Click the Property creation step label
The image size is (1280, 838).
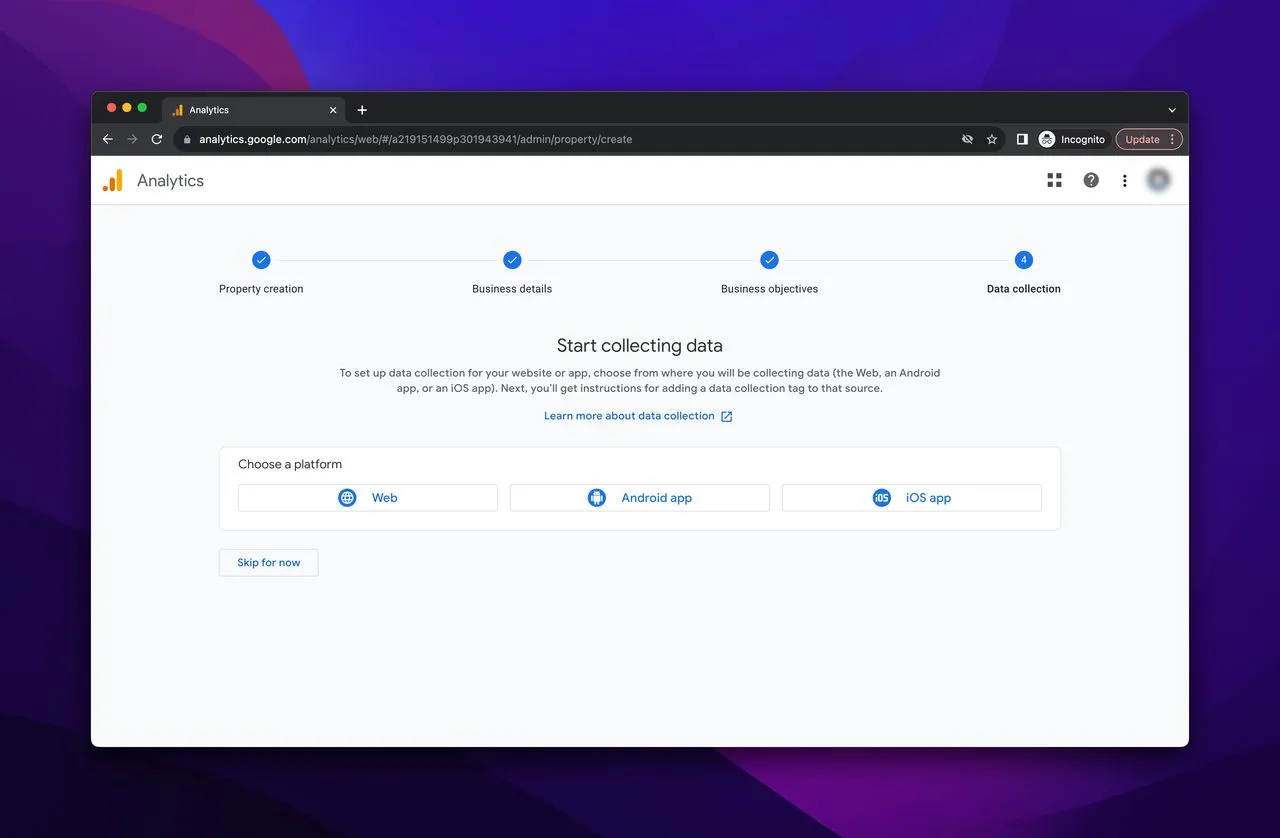[x=261, y=289]
